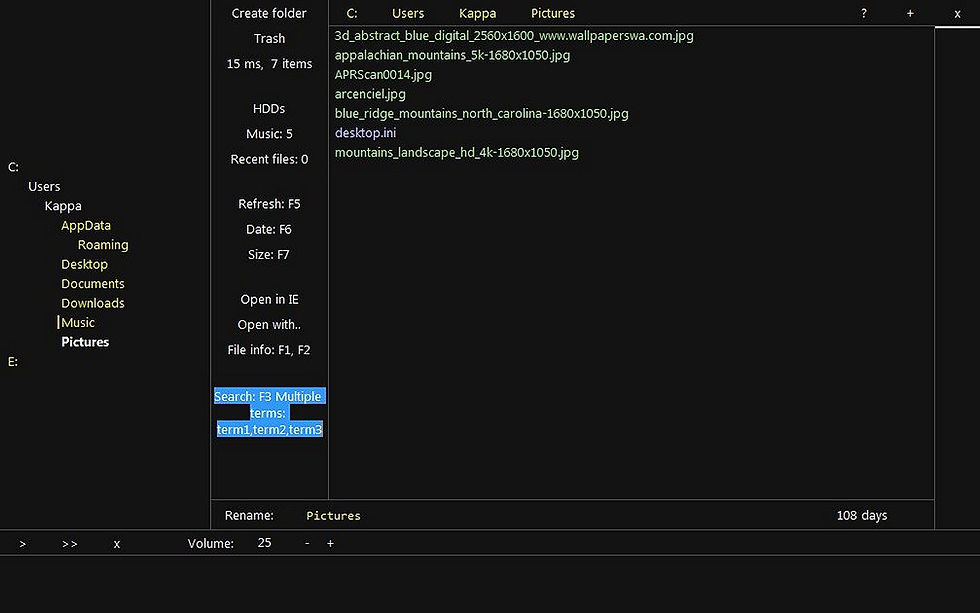Image resolution: width=980 pixels, height=613 pixels.
Task: Decrease volume with the - button
Action: (x=307, y=543)
